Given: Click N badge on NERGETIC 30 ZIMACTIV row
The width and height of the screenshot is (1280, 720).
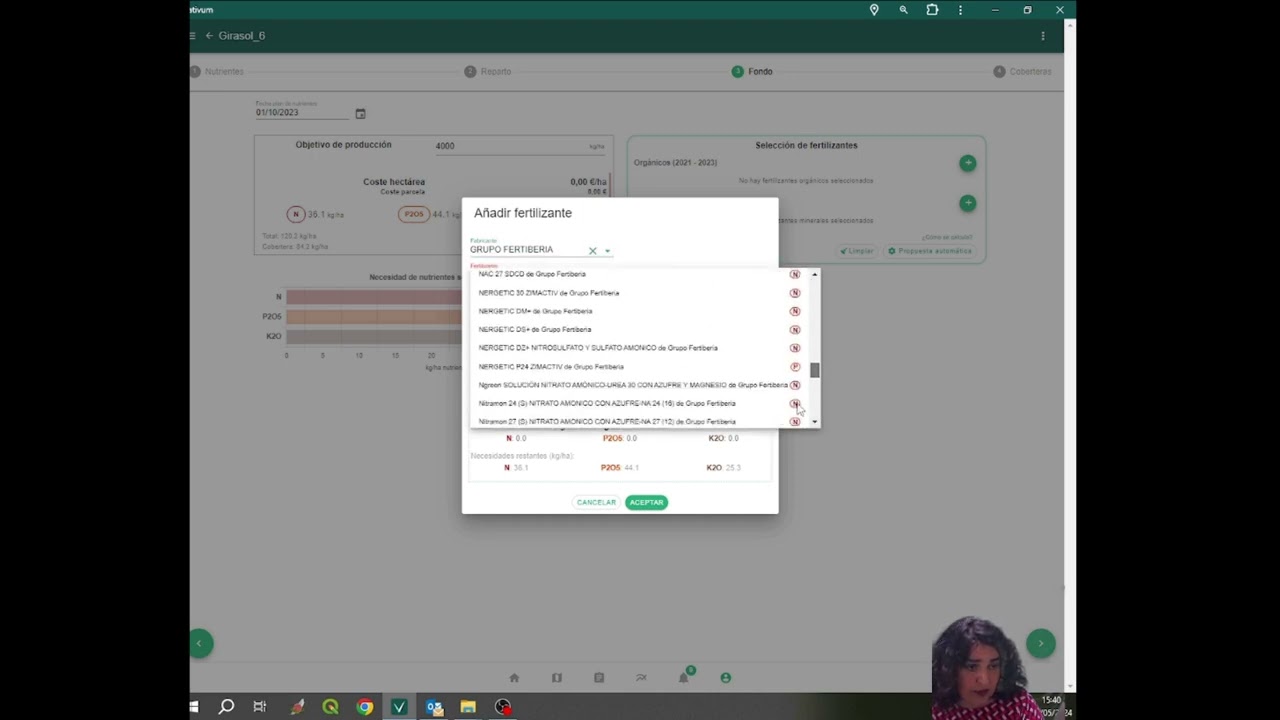Looking at the screenshot, I should pyautogui.click(x=795, y=293).
